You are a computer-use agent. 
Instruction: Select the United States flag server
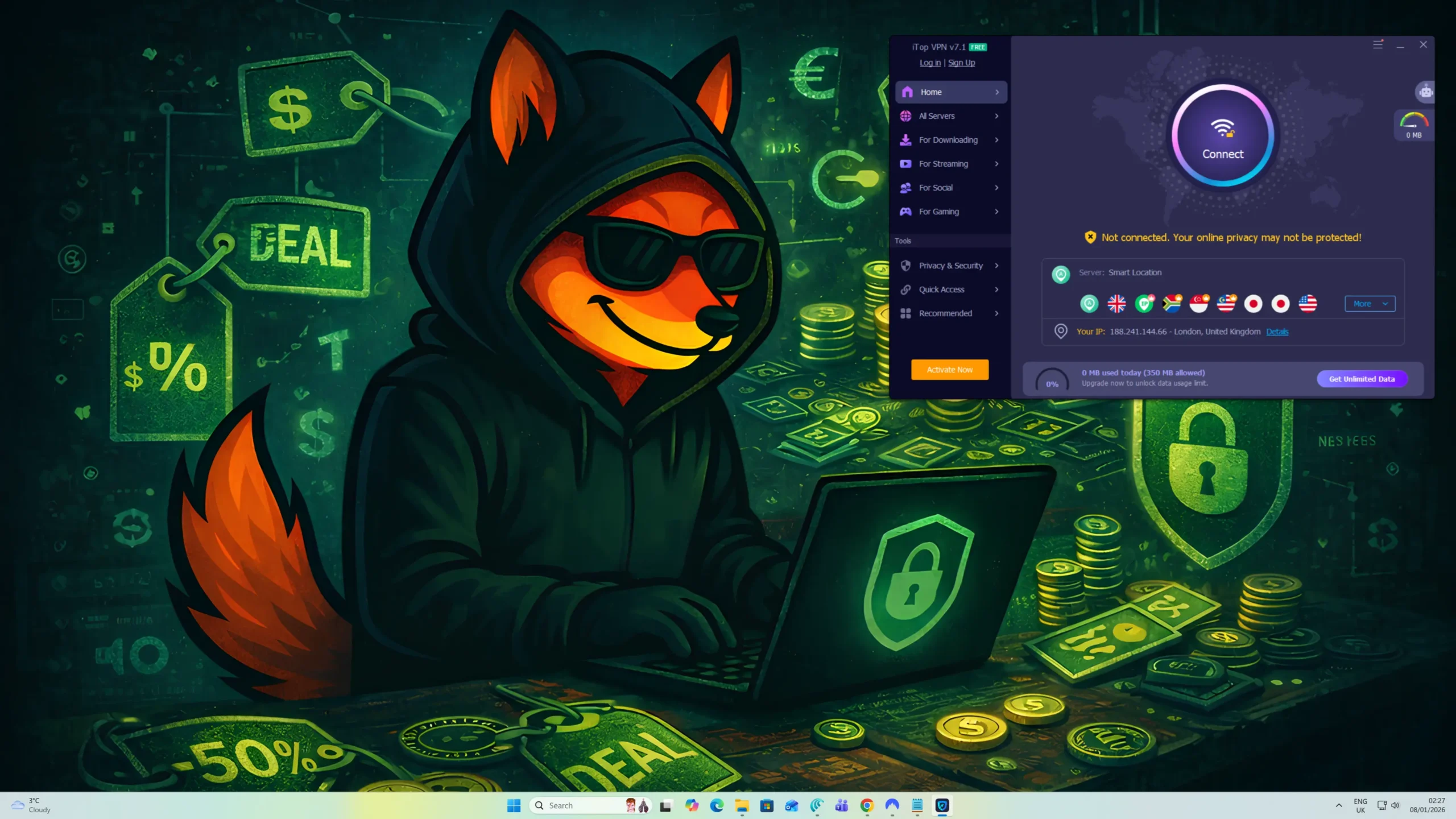1308,304
